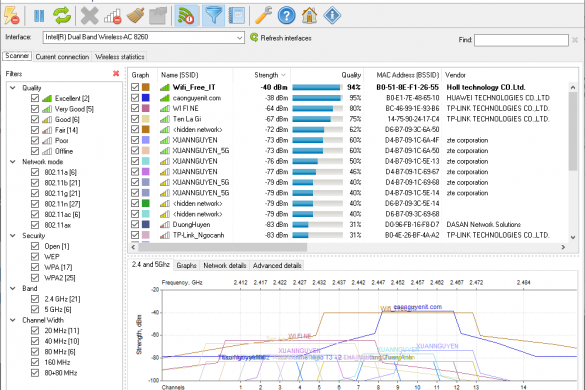Open the Wireless statistics tab
The image size is (585, 390).
(x=120, y=57)
